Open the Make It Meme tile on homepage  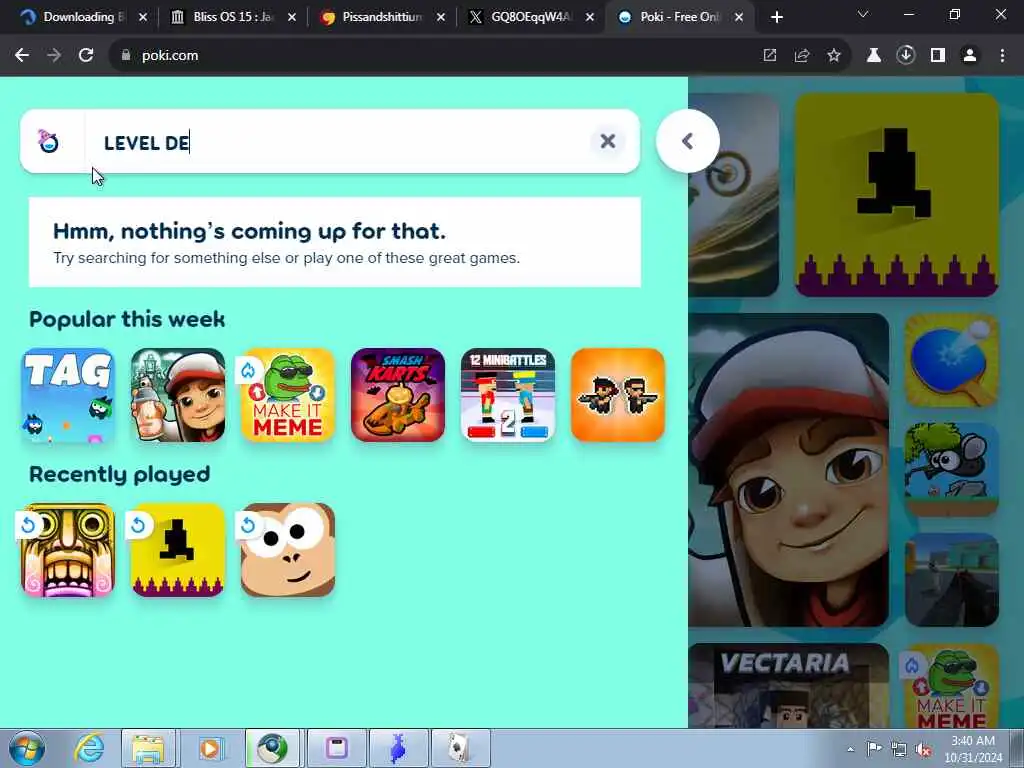(952, 686)
